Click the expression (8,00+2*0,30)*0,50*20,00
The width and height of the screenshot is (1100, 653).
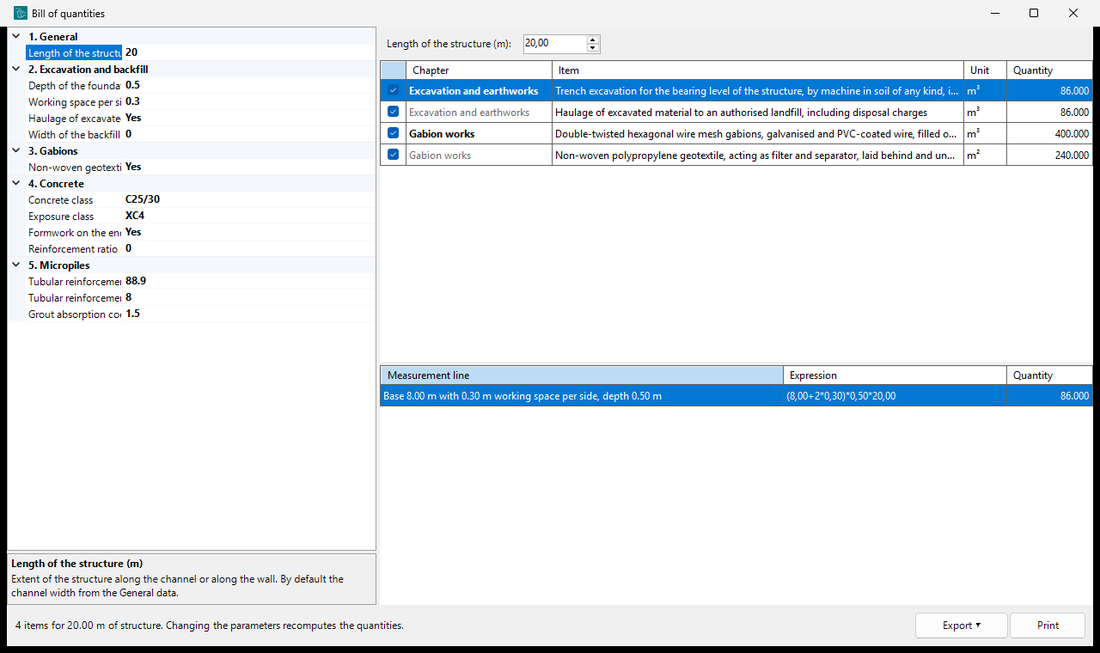coord(840,396)
